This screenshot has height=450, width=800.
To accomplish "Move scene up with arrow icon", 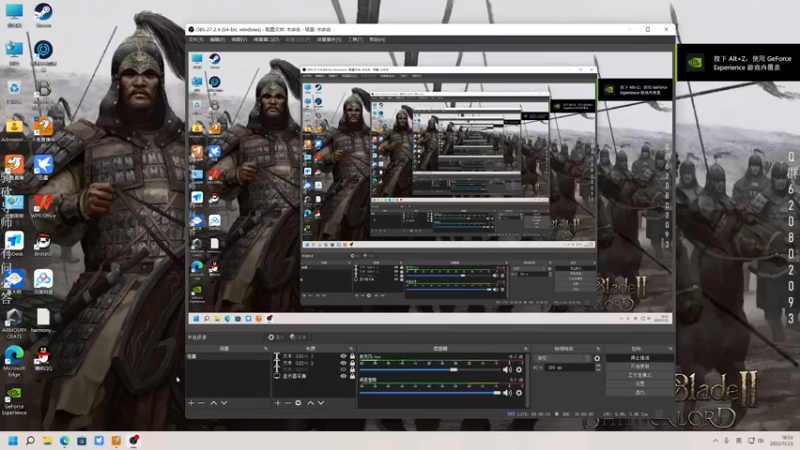I will 213,403.
